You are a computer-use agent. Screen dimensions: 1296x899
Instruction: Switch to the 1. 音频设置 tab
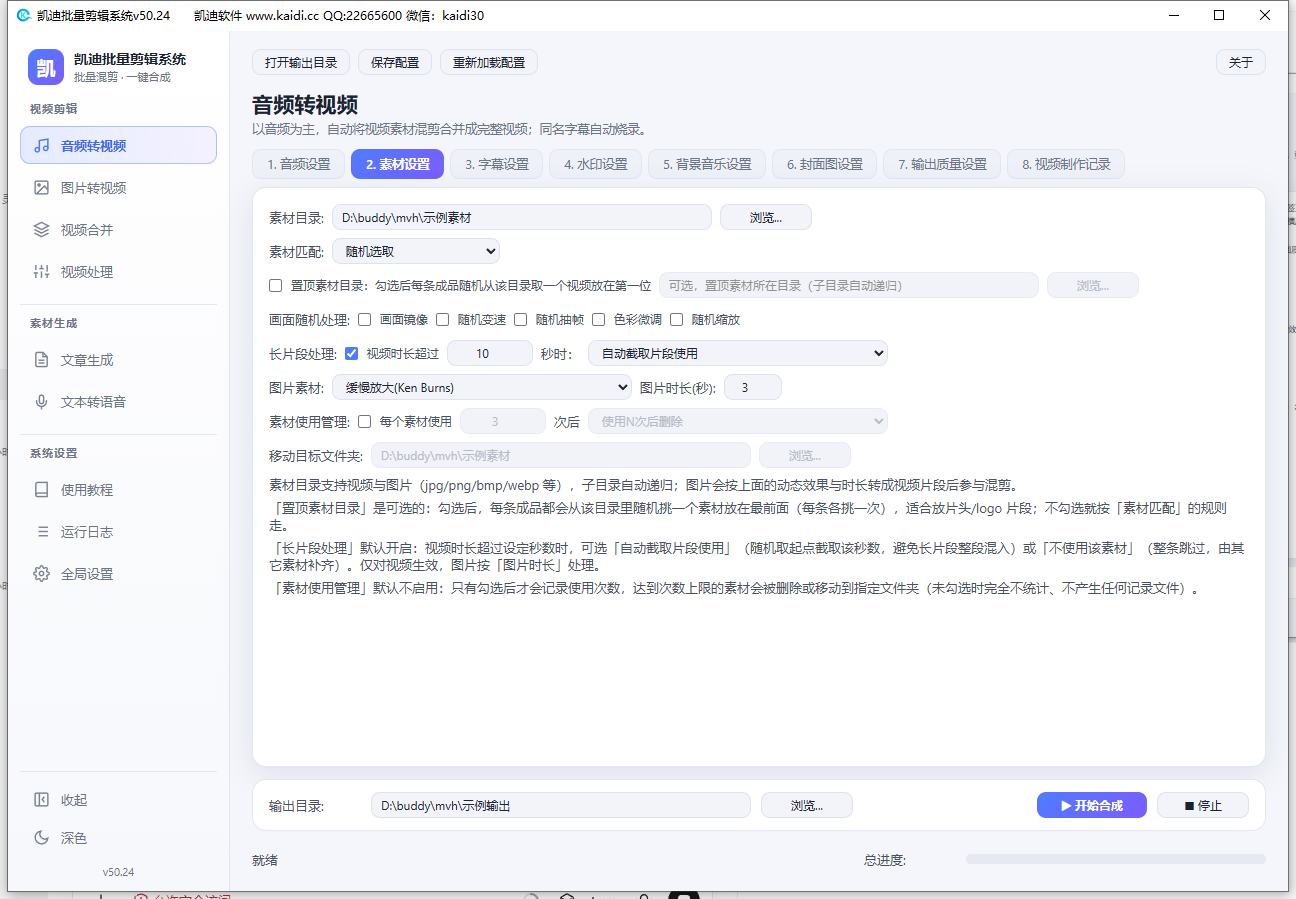[x=298, y=164]
